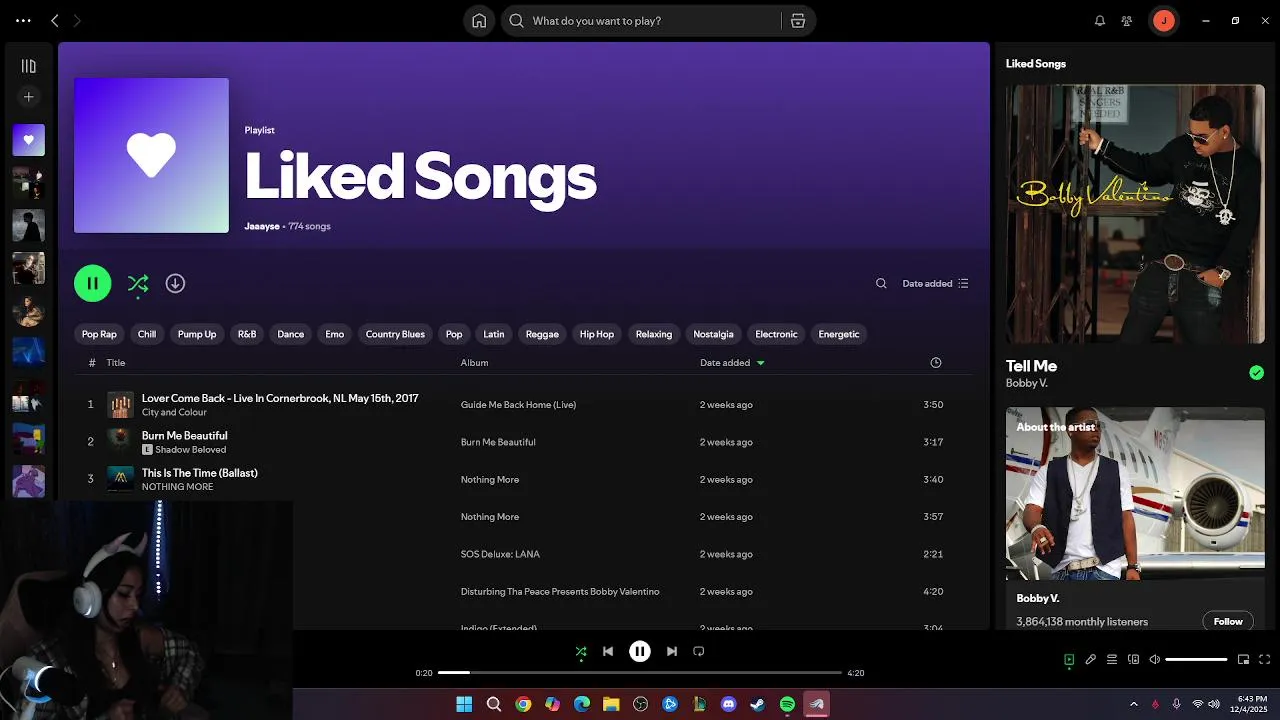Open the three-dots app menu
Image resolution: width=1280 pixels, height=720 pixels.
click(x=23, y=20)
